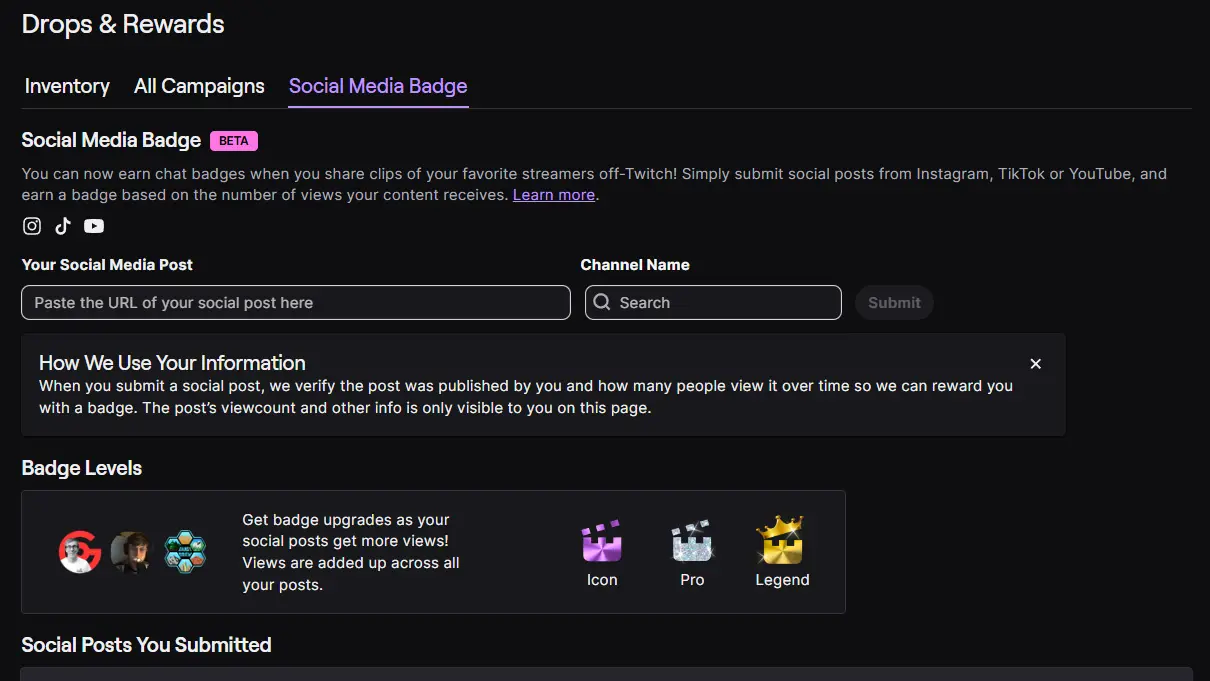Dismiss the How We Use Your Information notice
Viewport: 1210px width, 681px height.
tap(1035, 363)
